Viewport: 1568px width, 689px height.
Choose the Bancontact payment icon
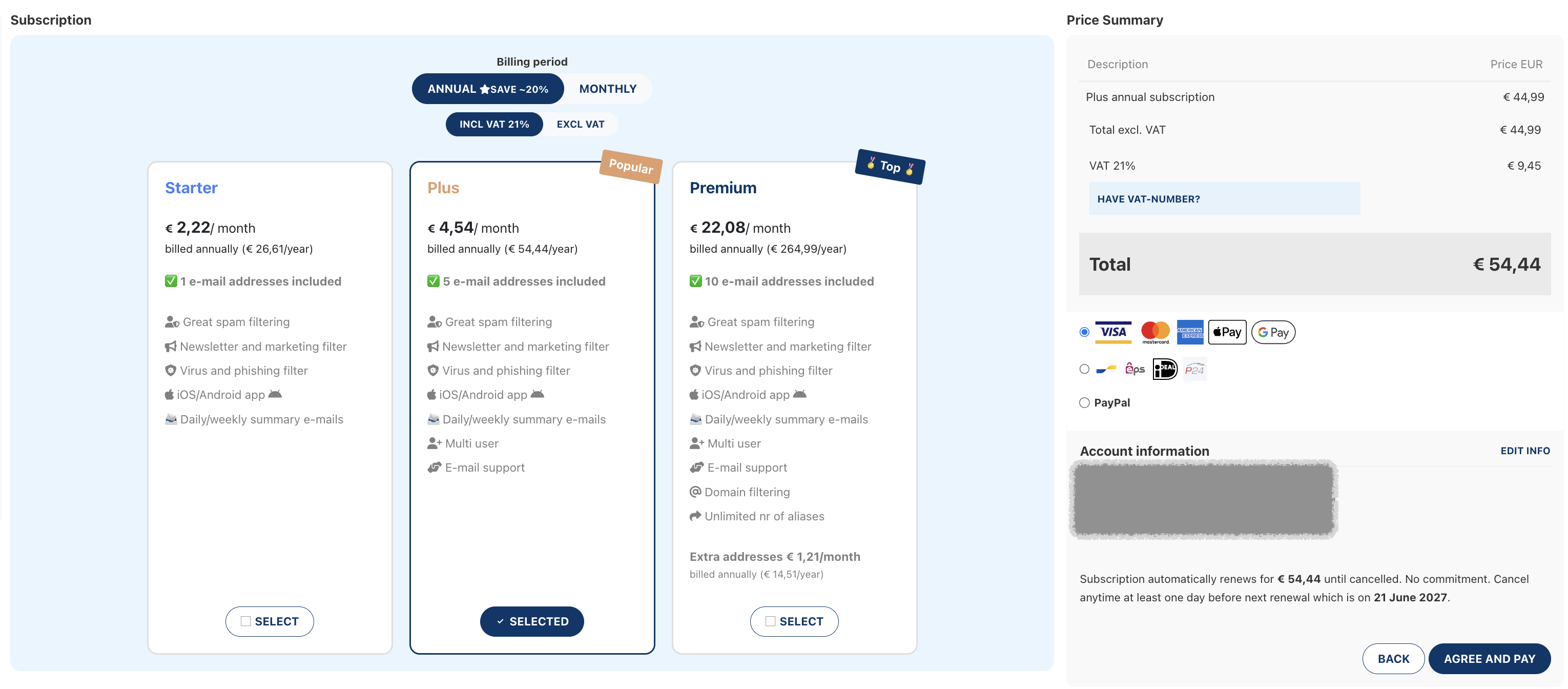click(1106, 369)
